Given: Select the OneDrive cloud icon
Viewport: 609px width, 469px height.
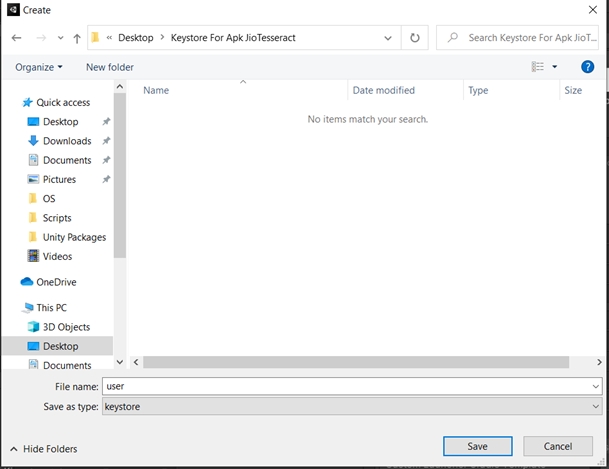Looking at the screenshot, I should (x=27, y=282).
